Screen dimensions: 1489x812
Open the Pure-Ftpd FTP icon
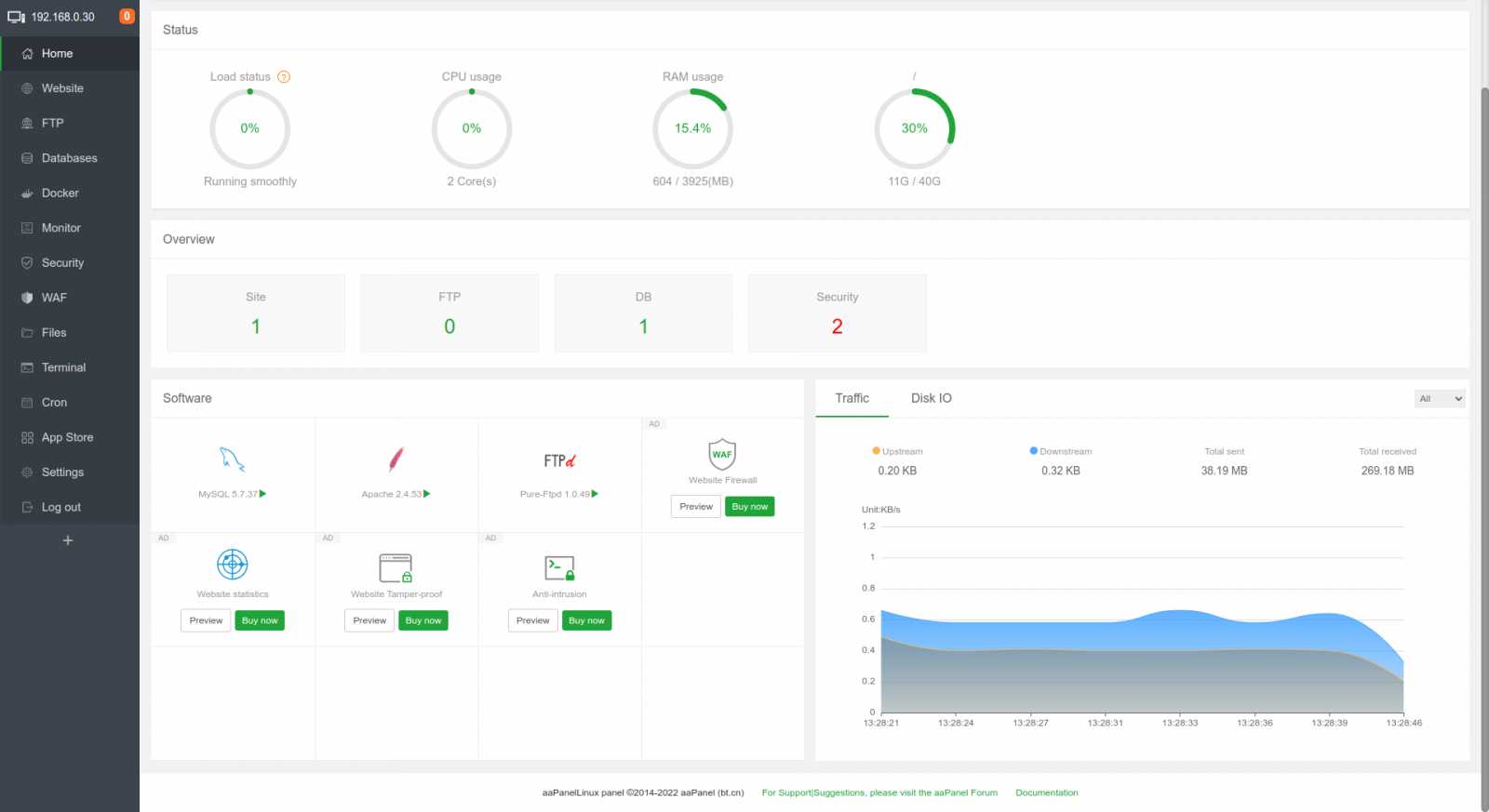click(559, 460)
